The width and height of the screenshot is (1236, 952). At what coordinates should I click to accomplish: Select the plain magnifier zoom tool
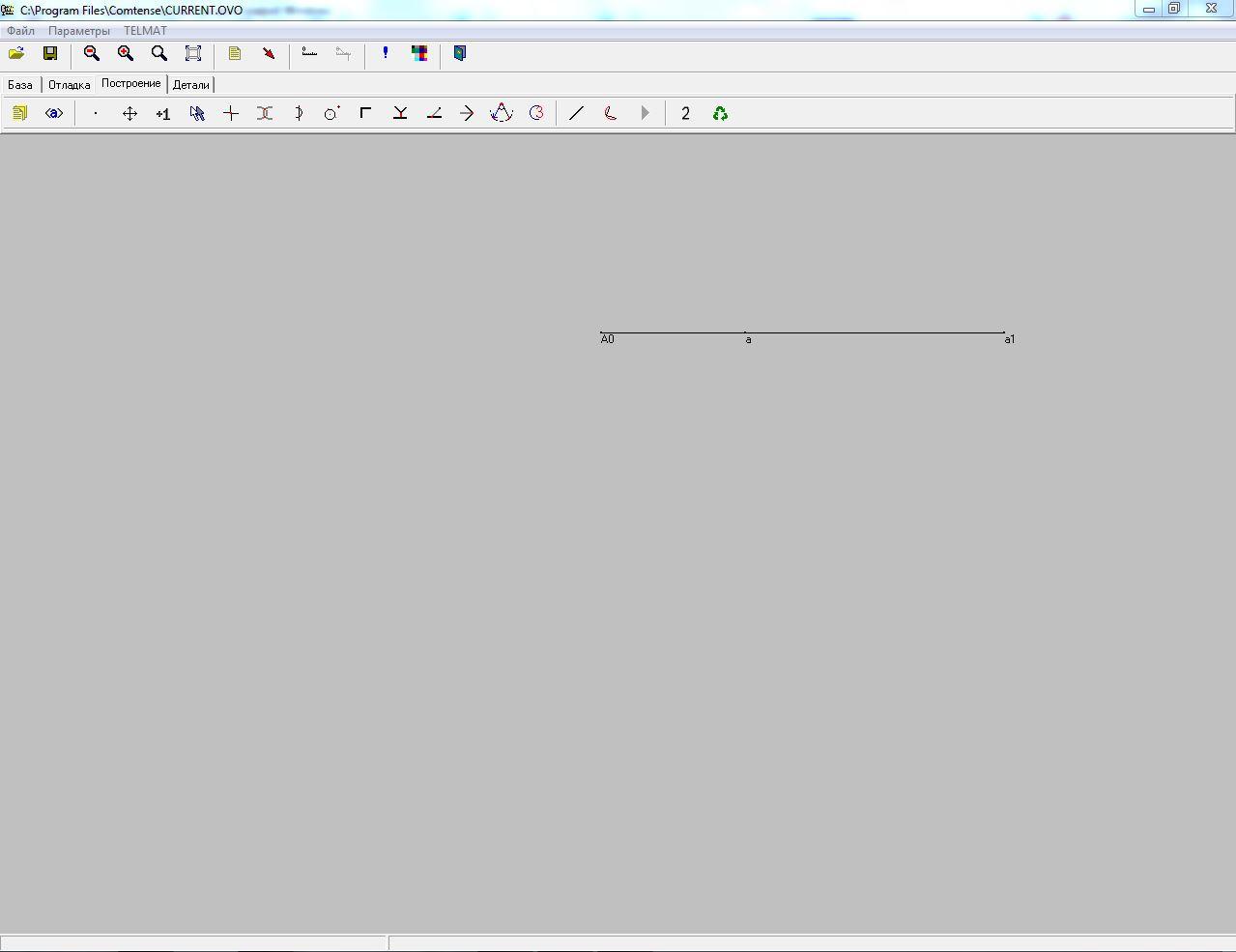[x=159, y=54]
